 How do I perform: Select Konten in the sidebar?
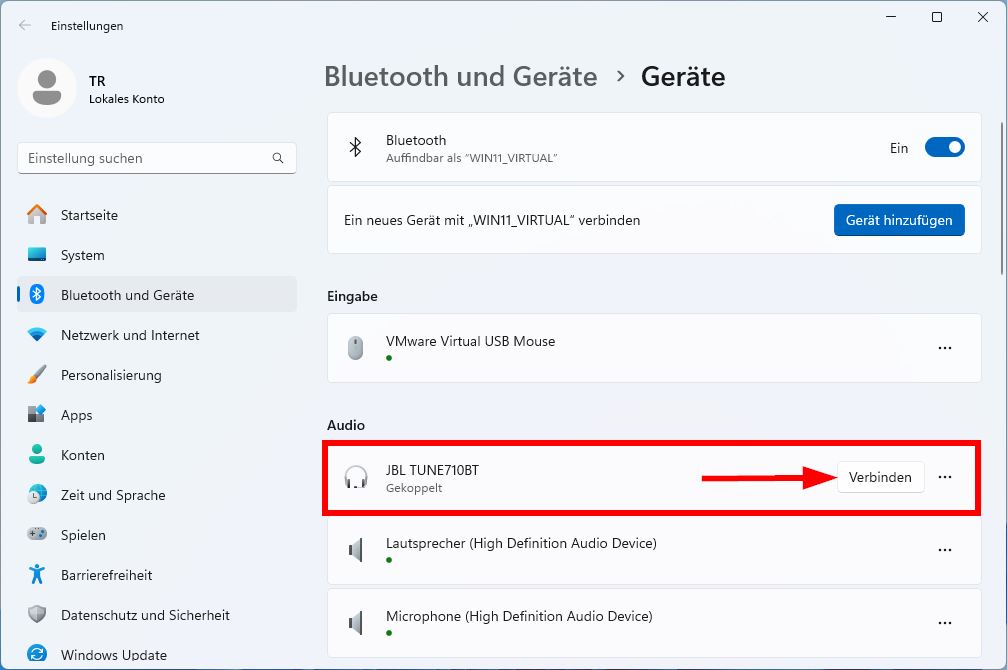36,455
